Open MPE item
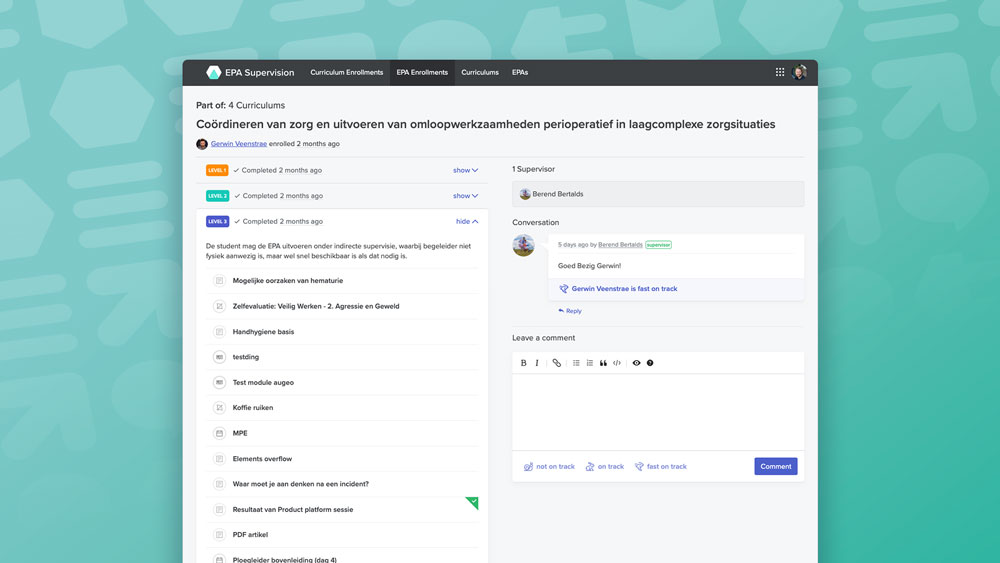The width and height of the screenshot is (1000, 563). 240,433
